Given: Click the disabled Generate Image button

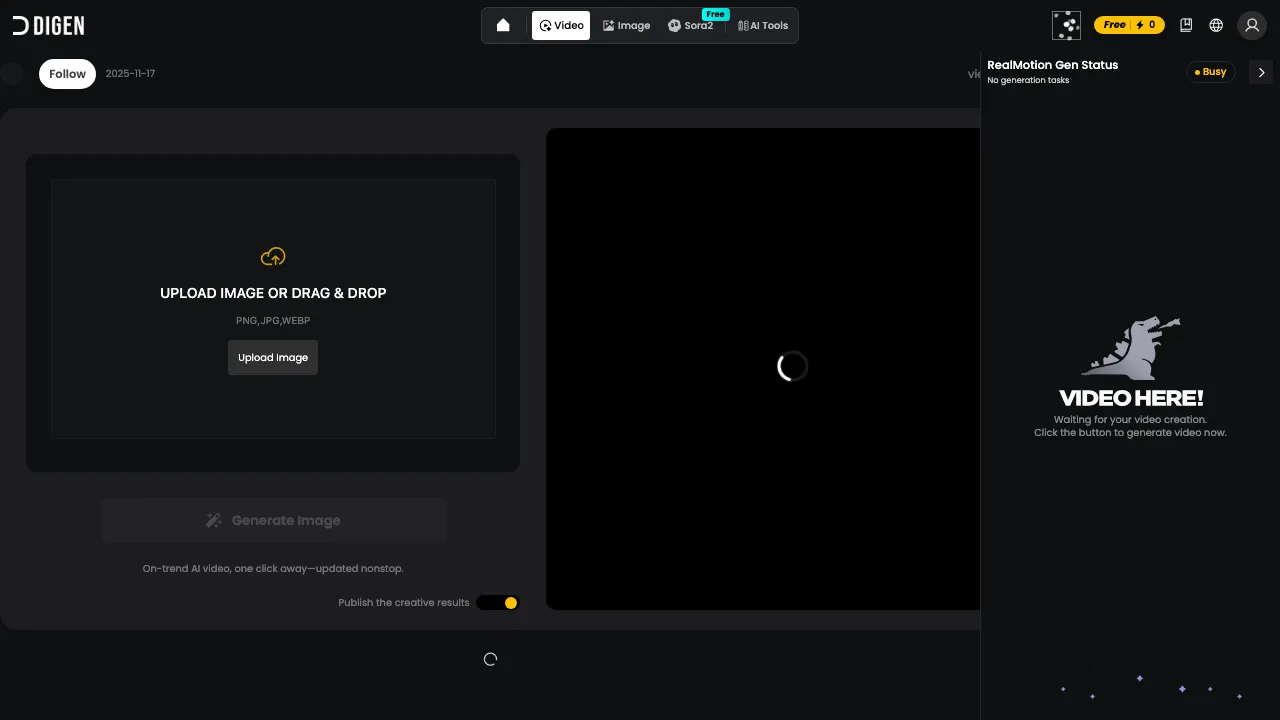Looking at the screenshot, I should [x=273, y=520].
